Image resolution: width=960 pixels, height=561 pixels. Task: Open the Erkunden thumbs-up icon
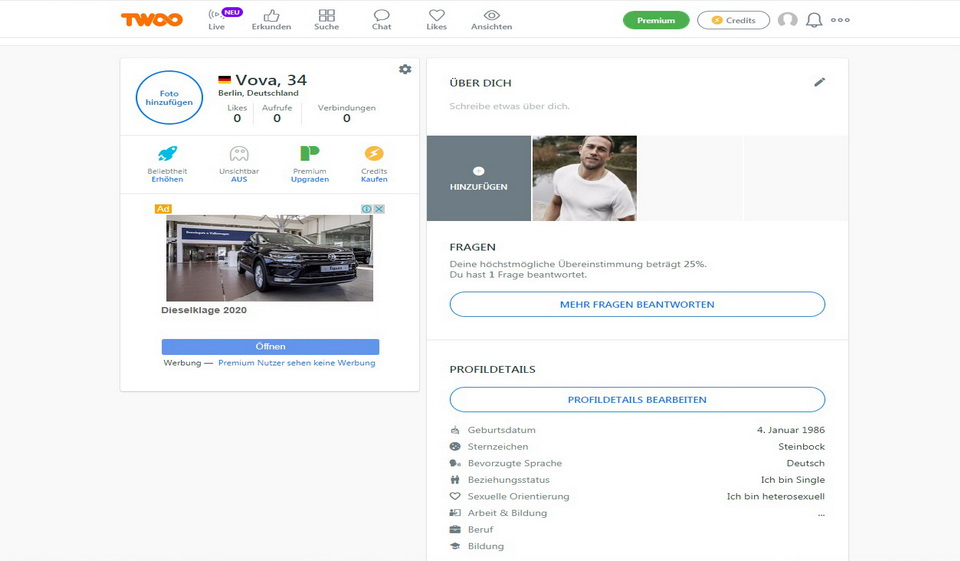(x=271, y=19)
